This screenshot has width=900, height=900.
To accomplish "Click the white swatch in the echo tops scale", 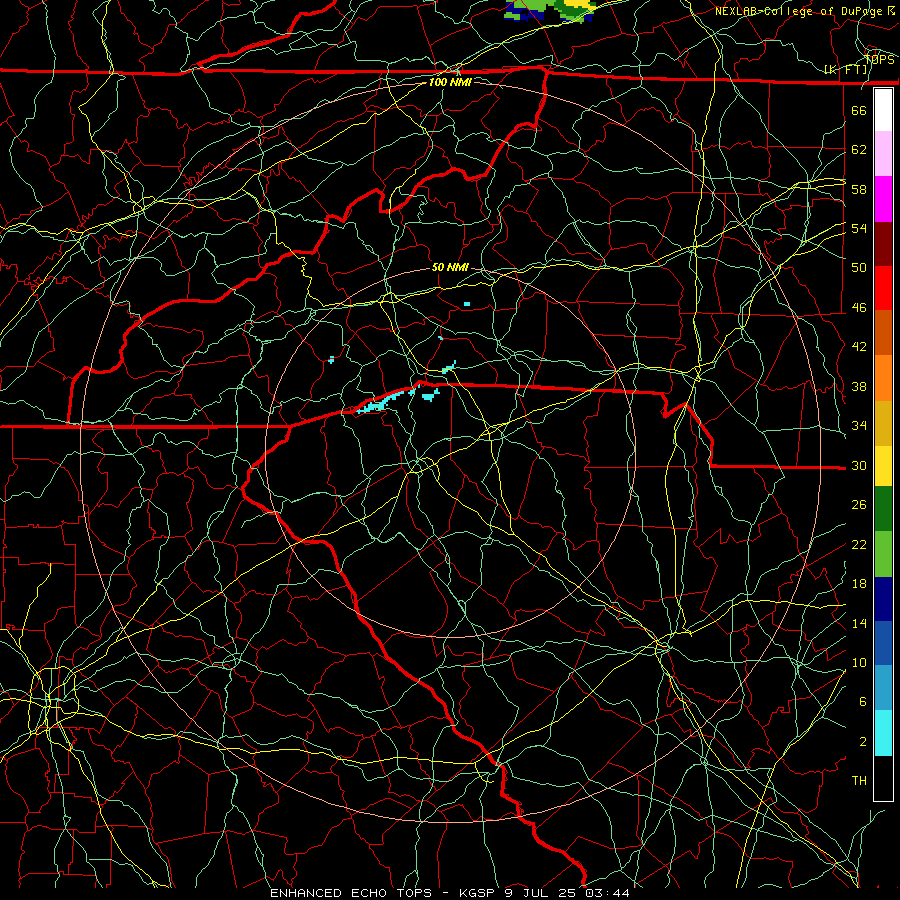I will coord(883,110).
